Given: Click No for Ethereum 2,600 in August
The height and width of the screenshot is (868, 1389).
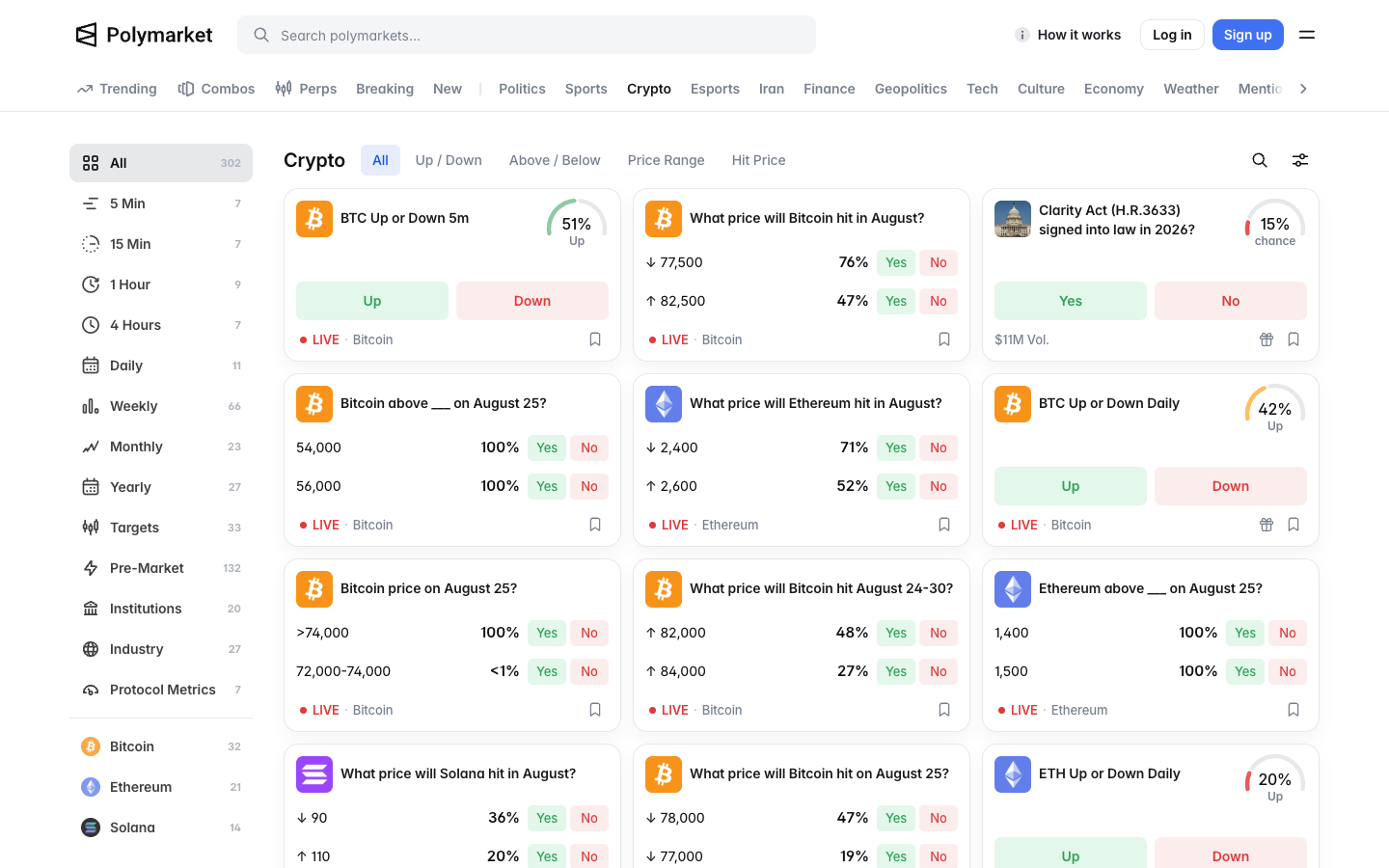Looking at the screenshot, I should (939, 486).
